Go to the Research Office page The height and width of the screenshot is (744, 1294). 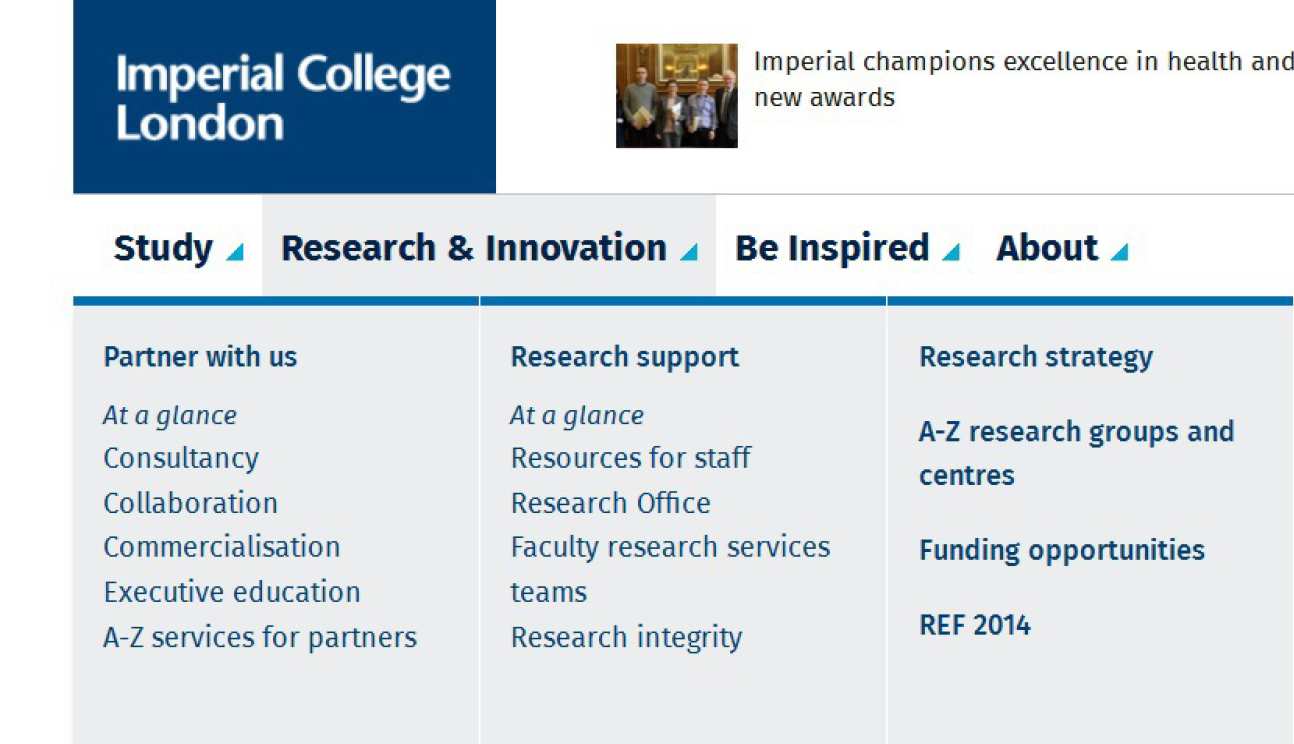click(610, 503)
